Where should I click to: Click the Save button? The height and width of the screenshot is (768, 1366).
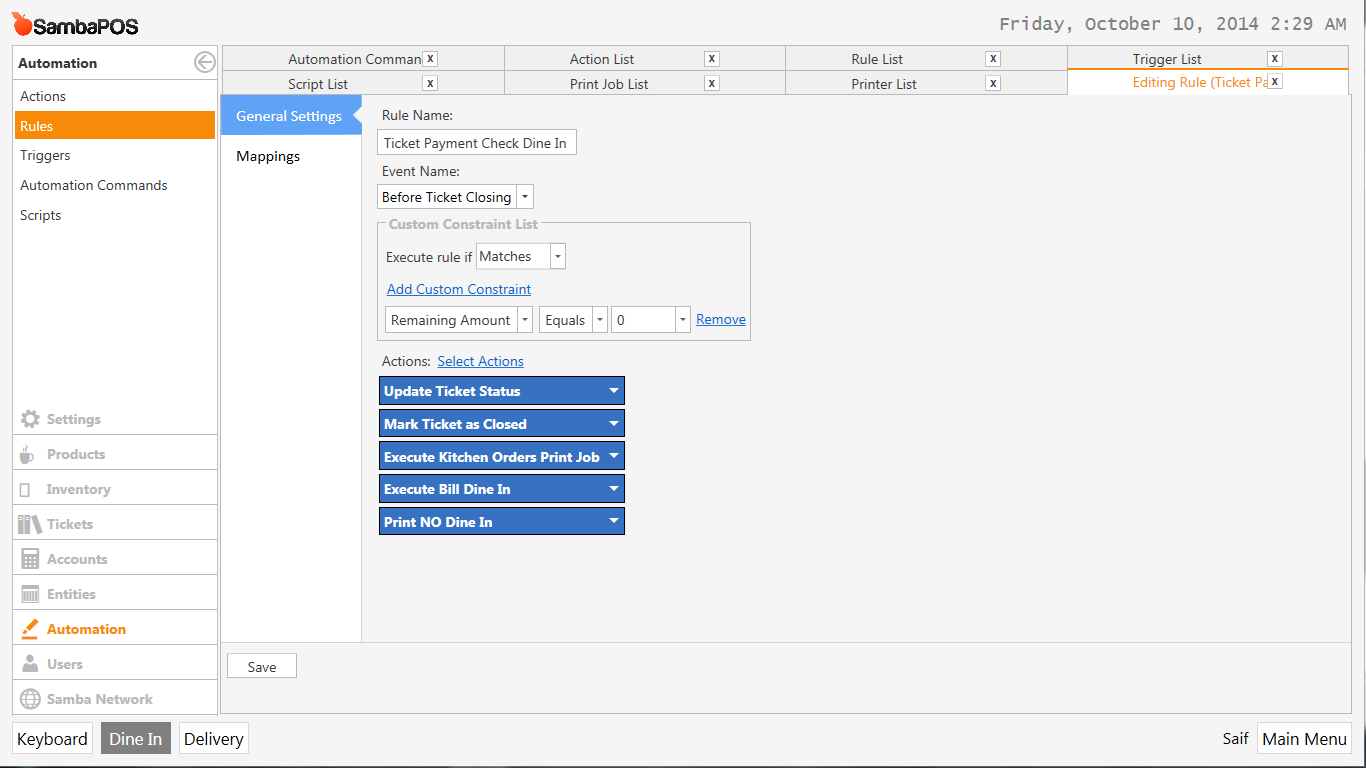tap(262, 667)
